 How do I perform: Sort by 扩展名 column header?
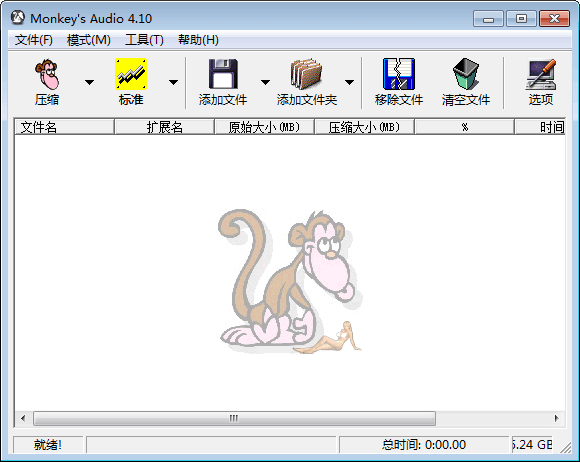[x=165, y=127]
